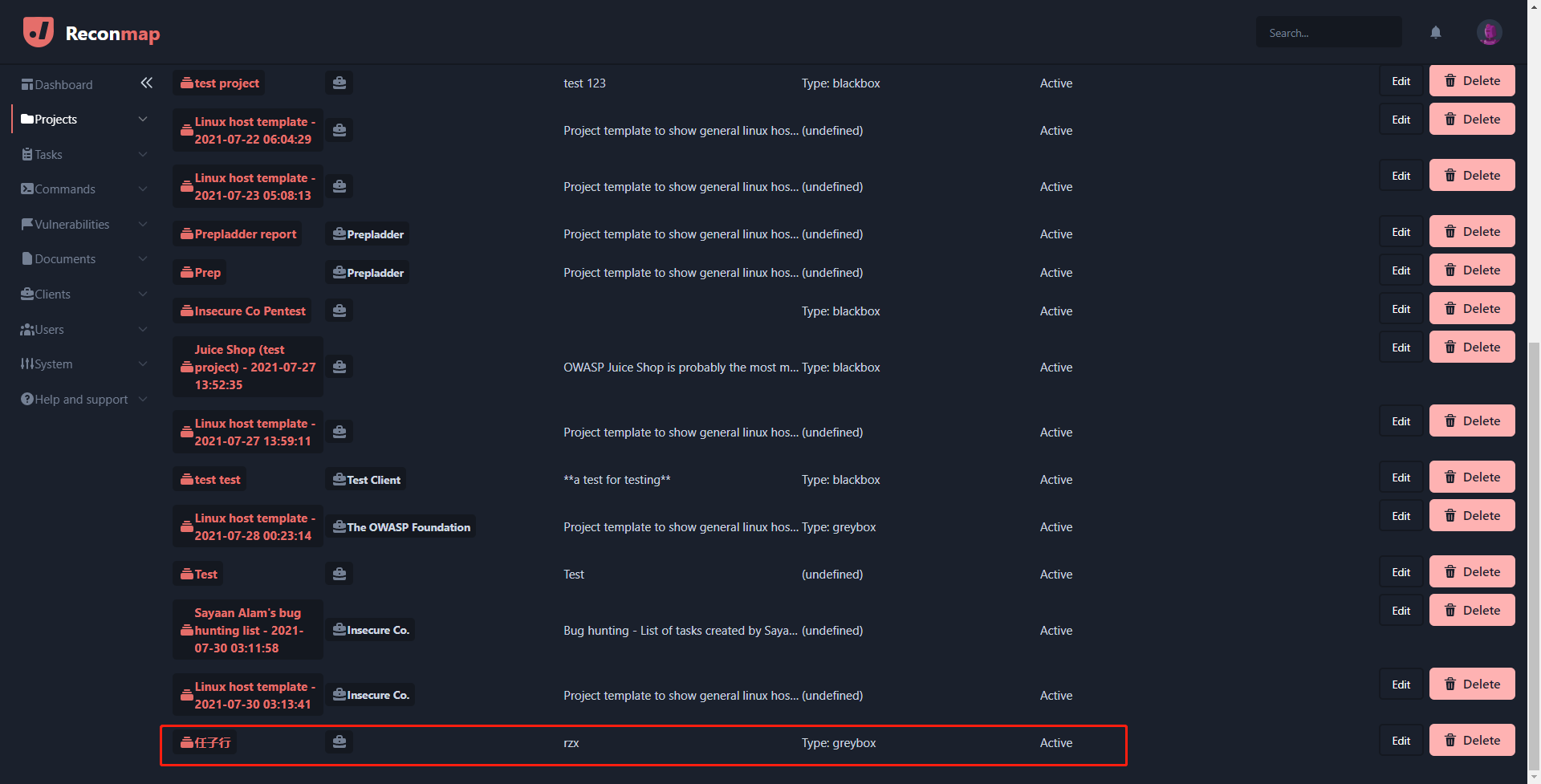This screenshot has width=1541, height=784.
Task: Open the notifications bell
Action: click(x=1435, y=33)
